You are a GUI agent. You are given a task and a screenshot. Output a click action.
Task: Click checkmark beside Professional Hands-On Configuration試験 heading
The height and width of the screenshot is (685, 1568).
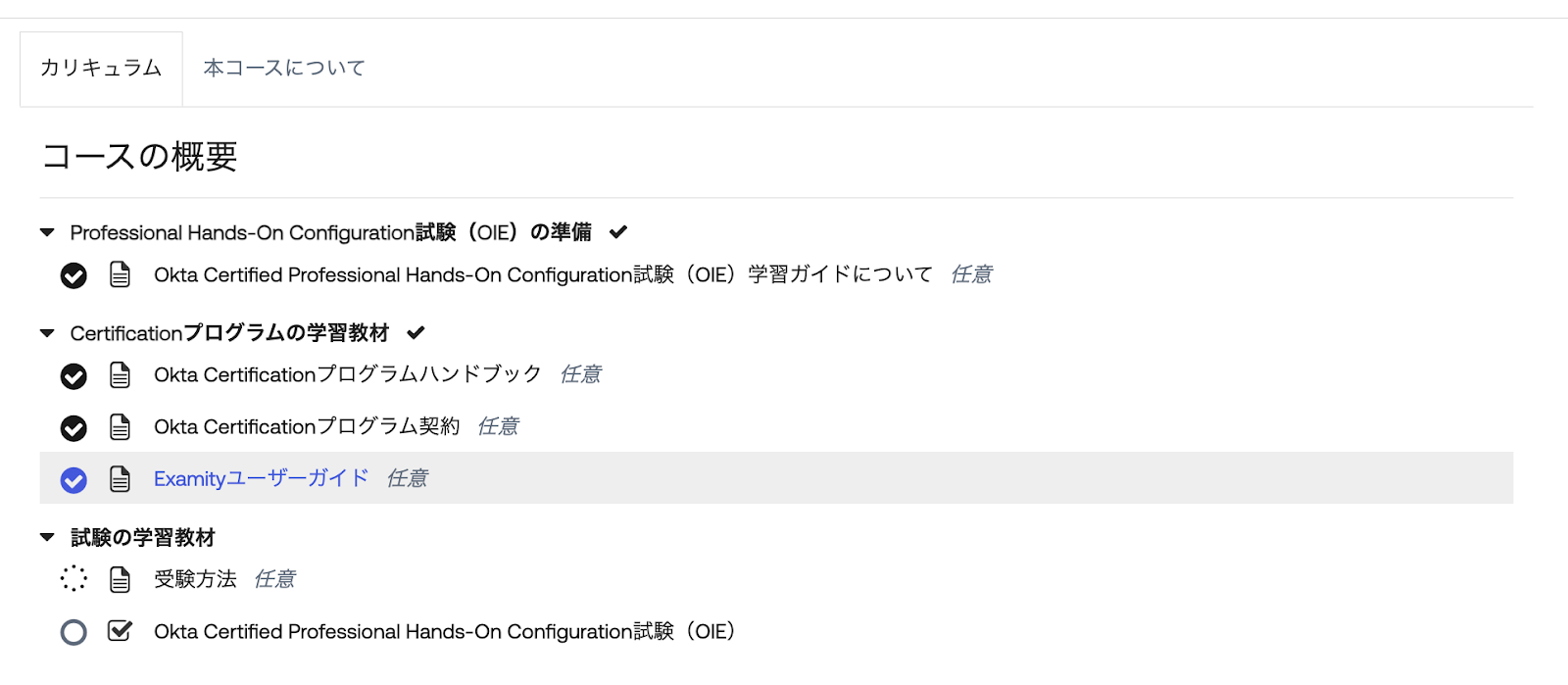(x=618, y=232)
